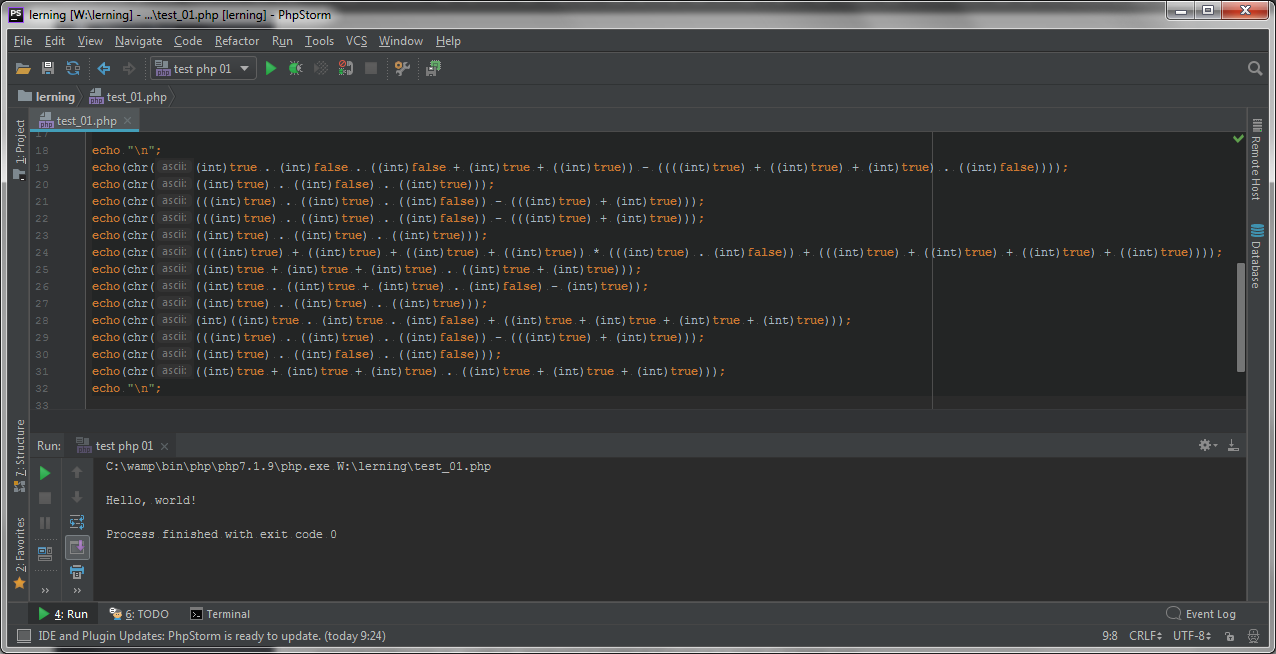
Task: Navigate back with the blue arrow icon
Action: point(103,69)
